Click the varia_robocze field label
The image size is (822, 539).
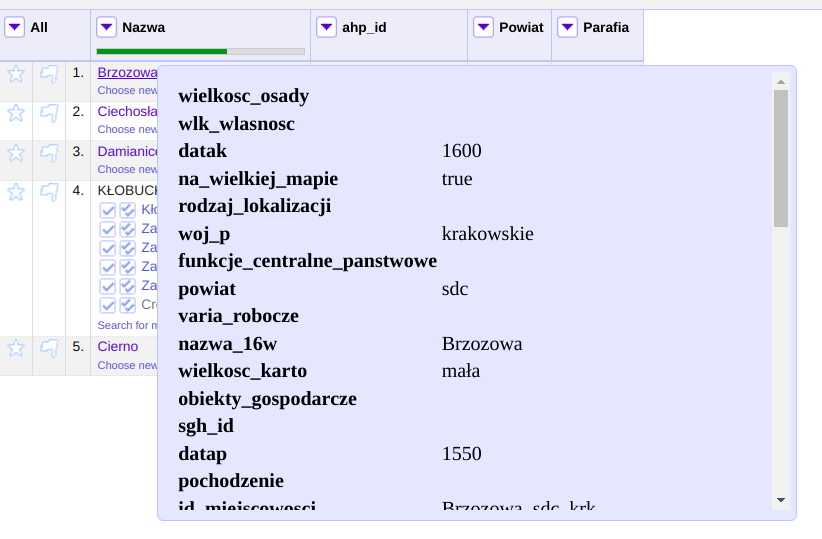click(x=239, y=316)
